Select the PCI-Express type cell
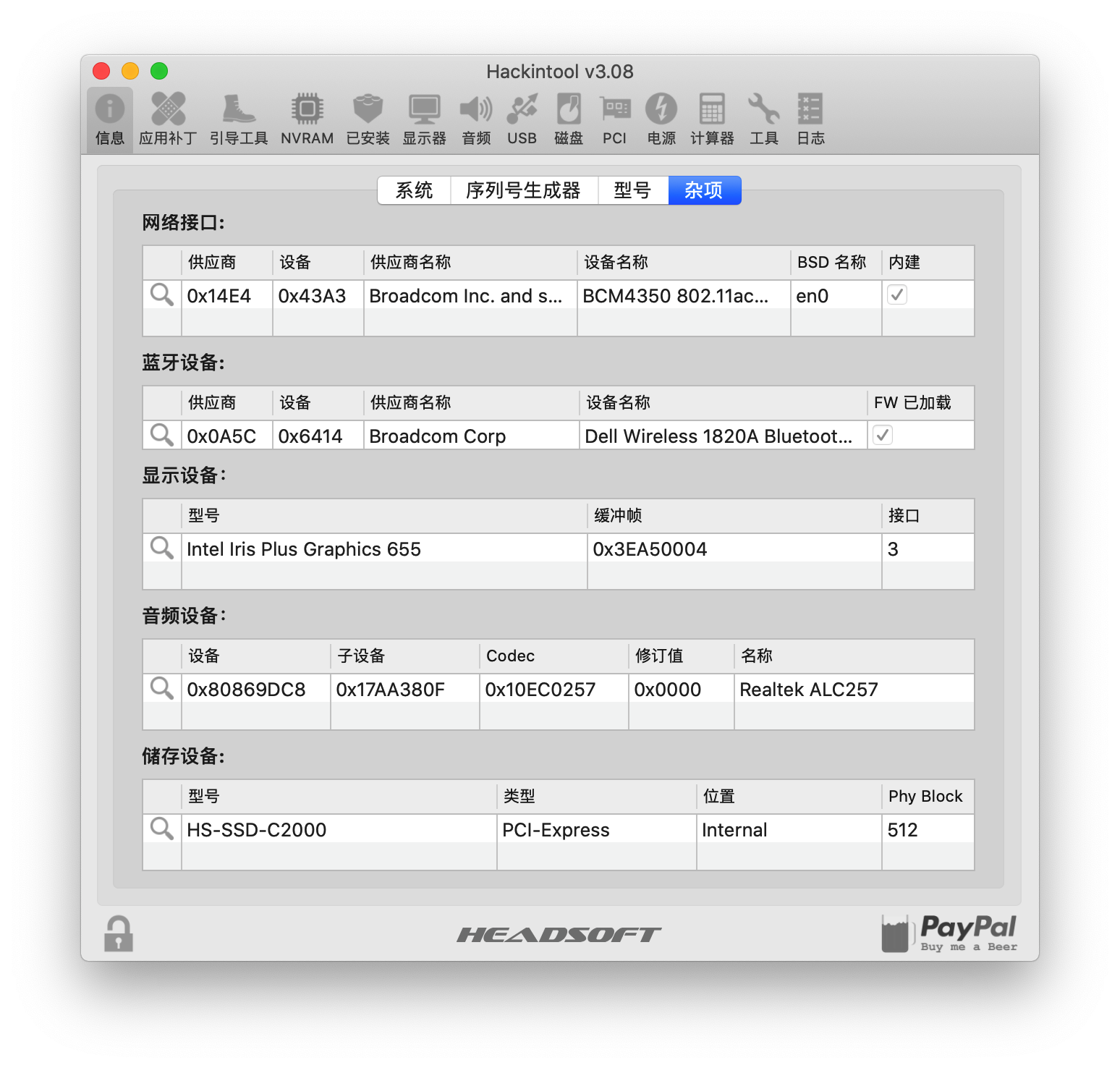This screenshot has height=1068, width=1120. point(597,829)
